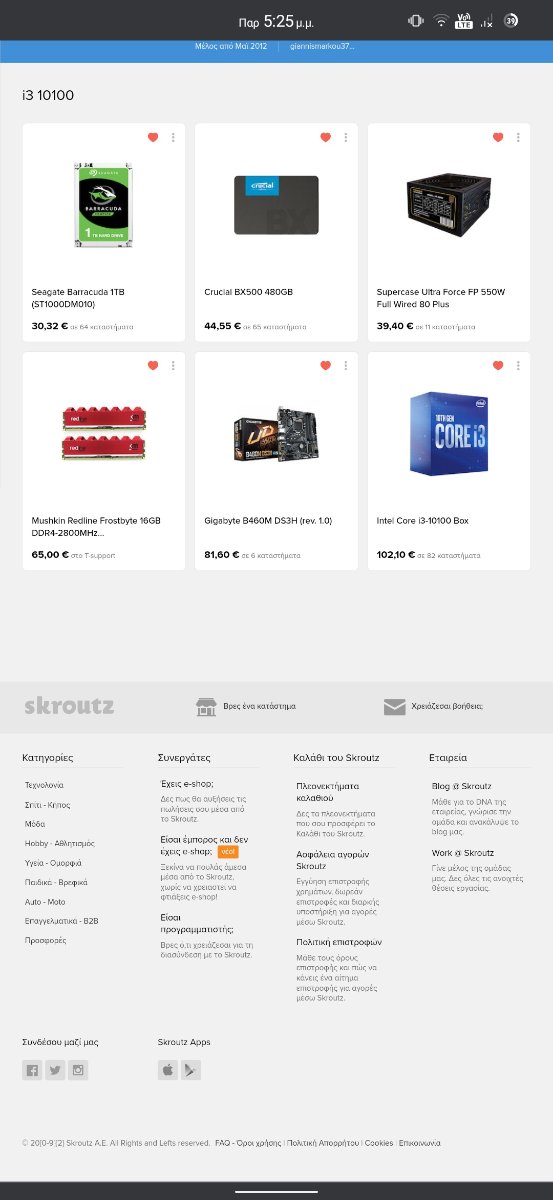Viewport: 553px width, 1200px height.
Task: Tap the Wi-Fi status bar icon
Action: (441, 21)
